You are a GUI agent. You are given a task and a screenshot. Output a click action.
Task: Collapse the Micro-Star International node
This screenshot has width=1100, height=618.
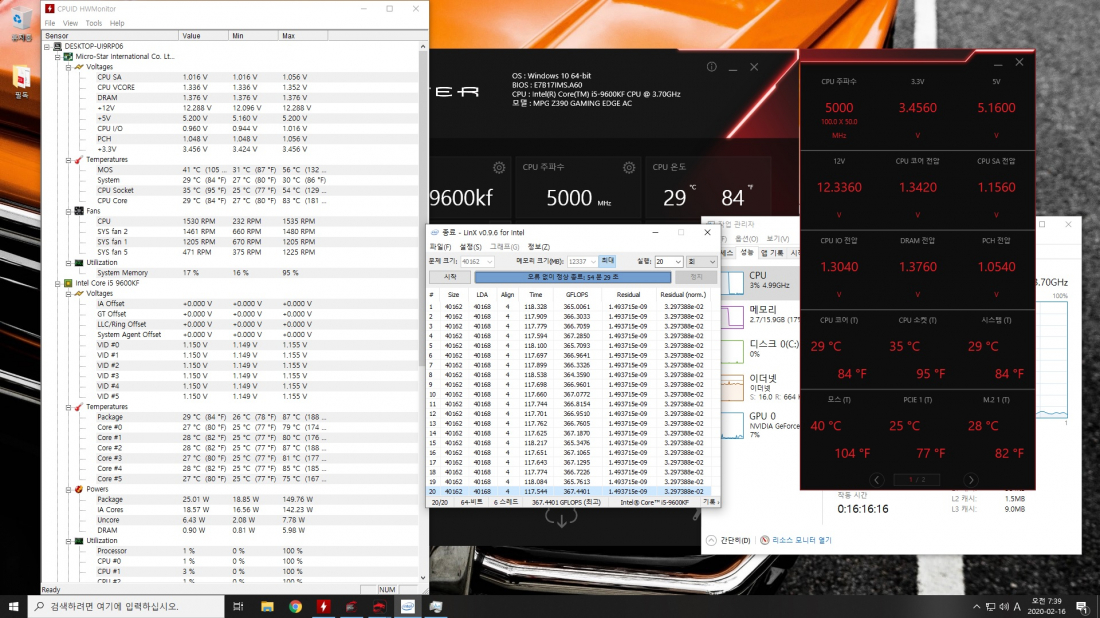(58, 57)
